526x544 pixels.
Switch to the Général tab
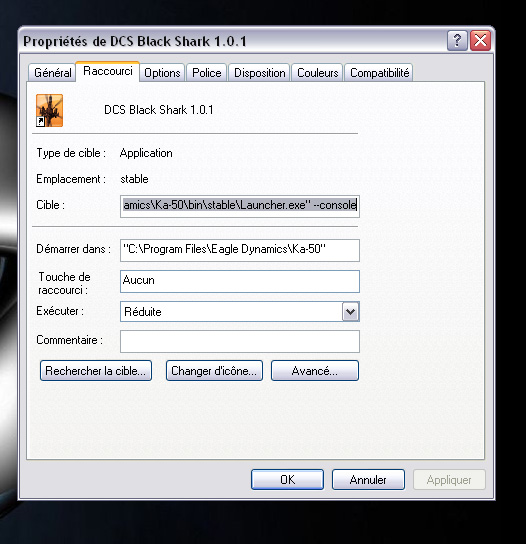click(52, 73)
